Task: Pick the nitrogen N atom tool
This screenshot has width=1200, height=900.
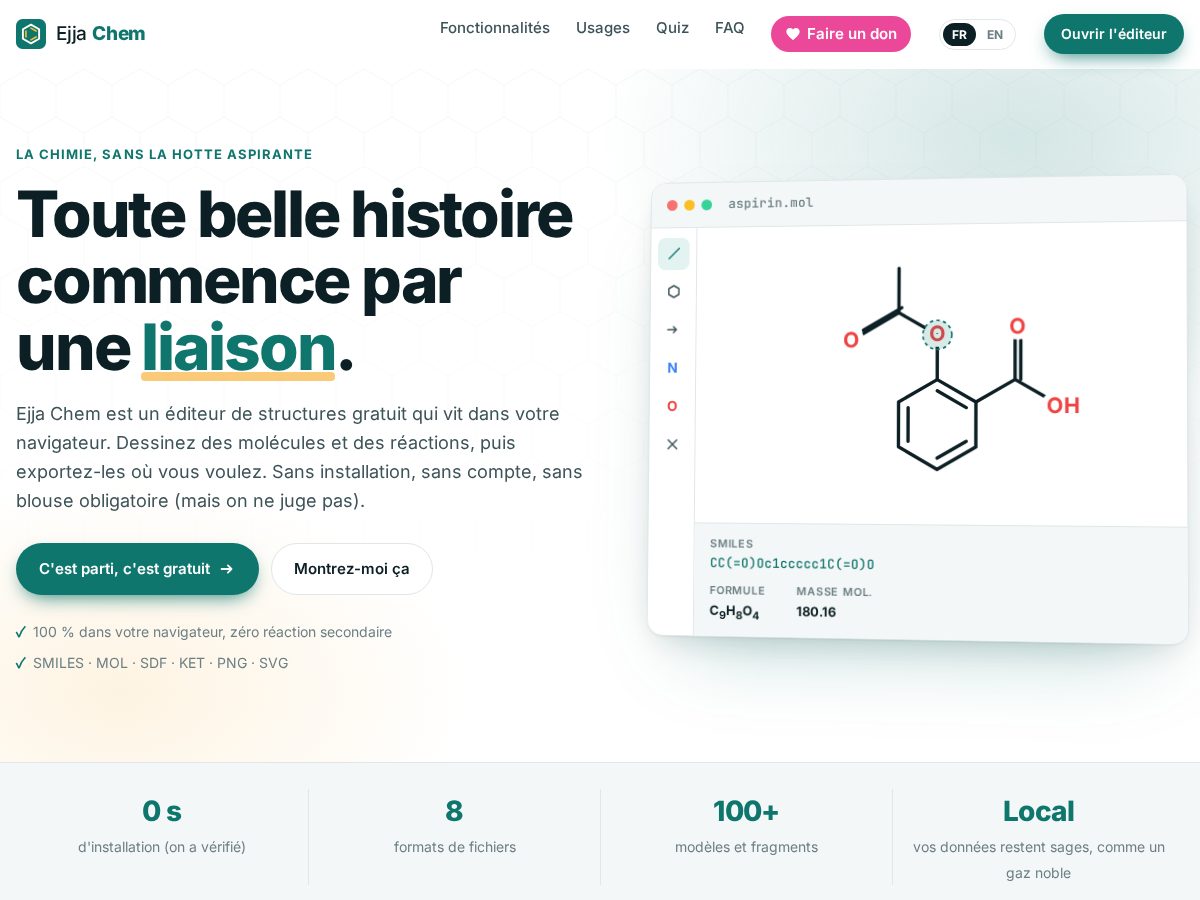Action: coord(673,368)
